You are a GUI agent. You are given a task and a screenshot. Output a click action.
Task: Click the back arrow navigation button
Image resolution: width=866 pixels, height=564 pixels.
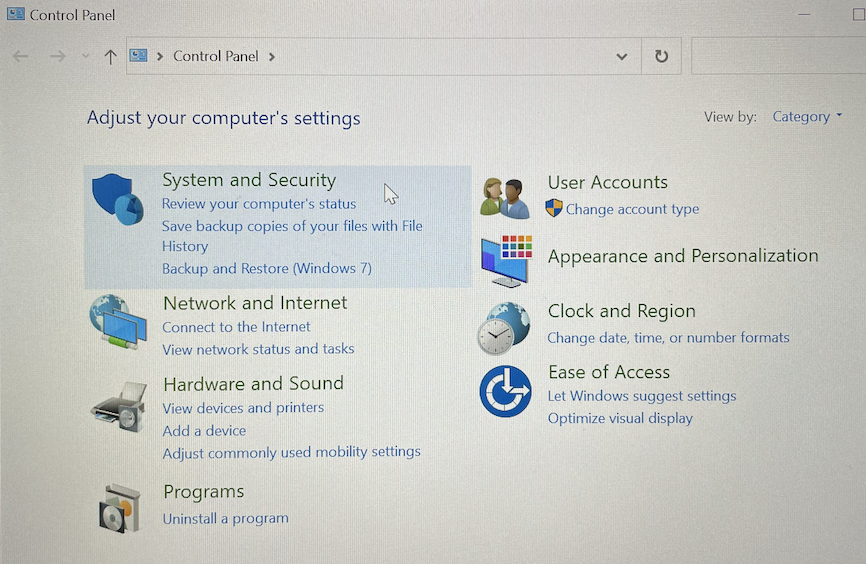[x=21, y=56]
